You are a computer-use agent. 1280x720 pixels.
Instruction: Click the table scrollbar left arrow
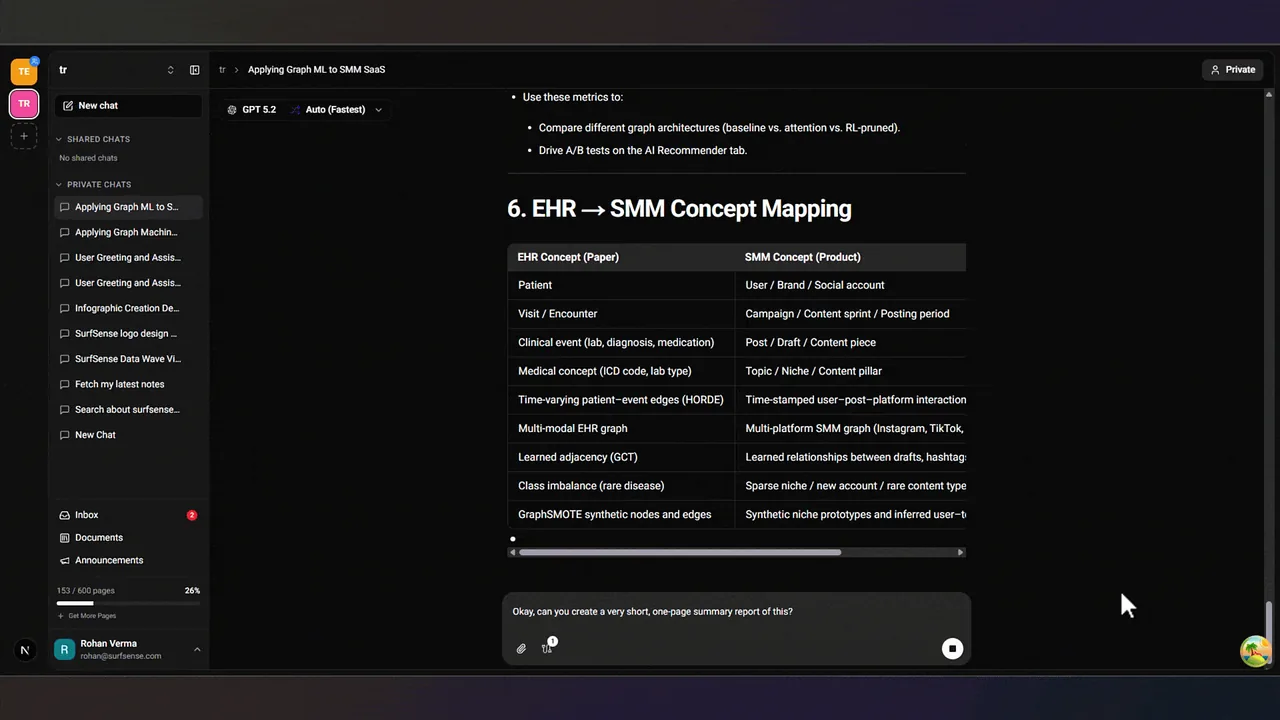point(513,552)
